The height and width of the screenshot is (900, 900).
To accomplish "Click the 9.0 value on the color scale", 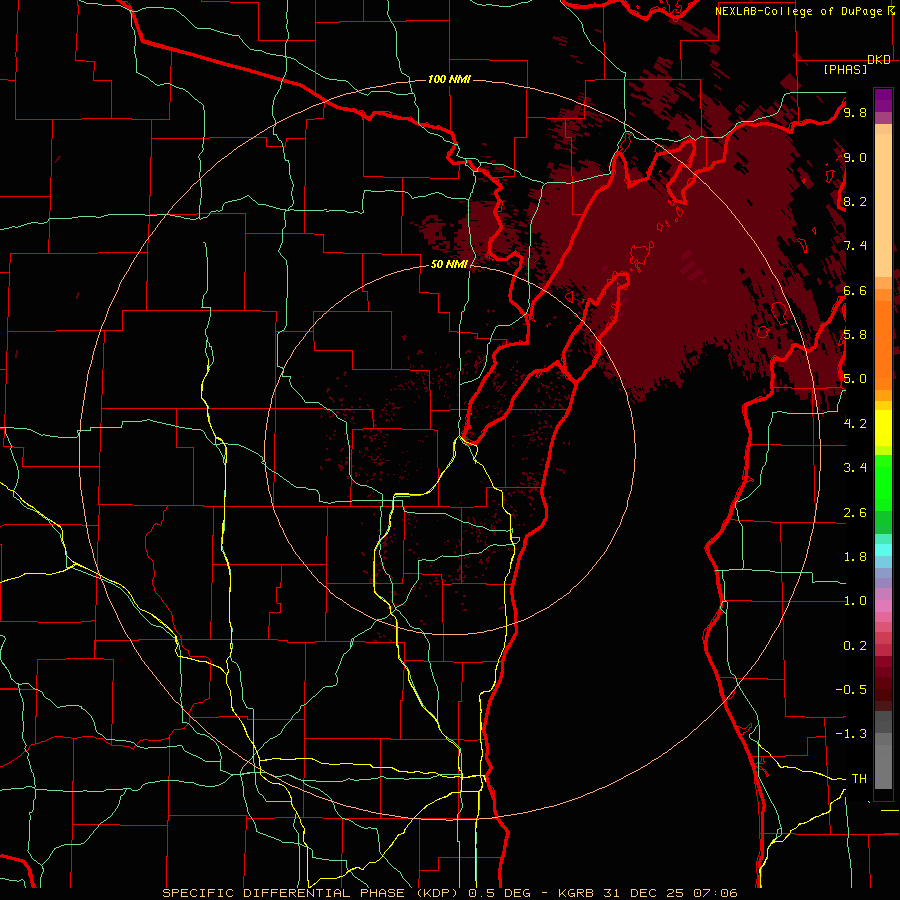I will pos(855,157).
